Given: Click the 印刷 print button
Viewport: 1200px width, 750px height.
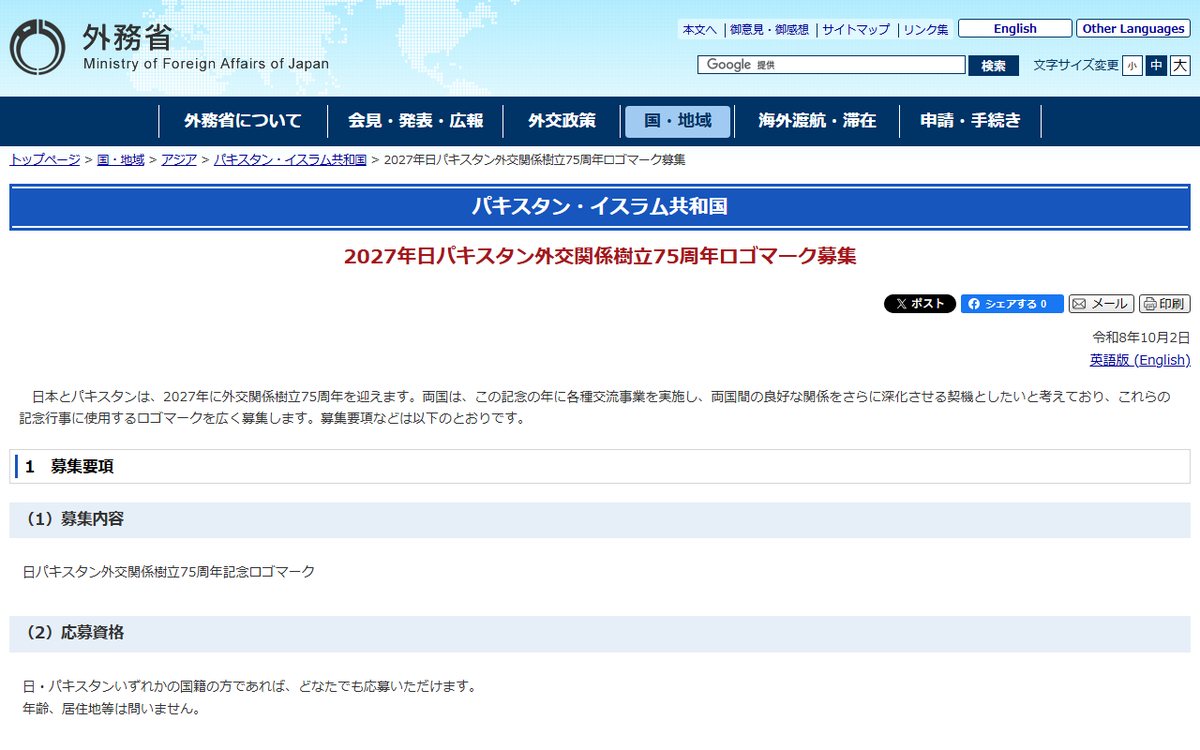Looking at the screenshot, I should [1164, 304].
